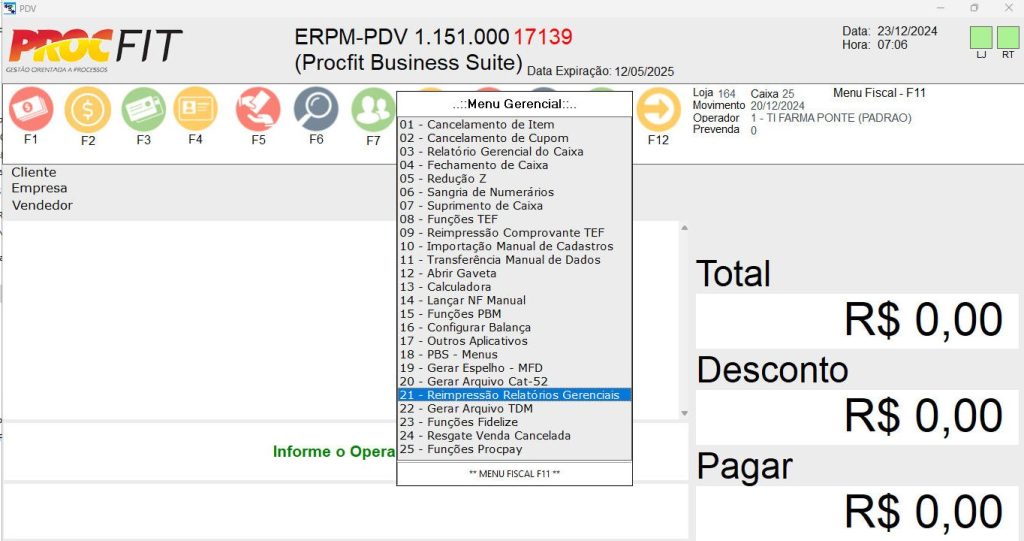
Task: Click the F4 yellow ID card icon
Action: point(195,108)
